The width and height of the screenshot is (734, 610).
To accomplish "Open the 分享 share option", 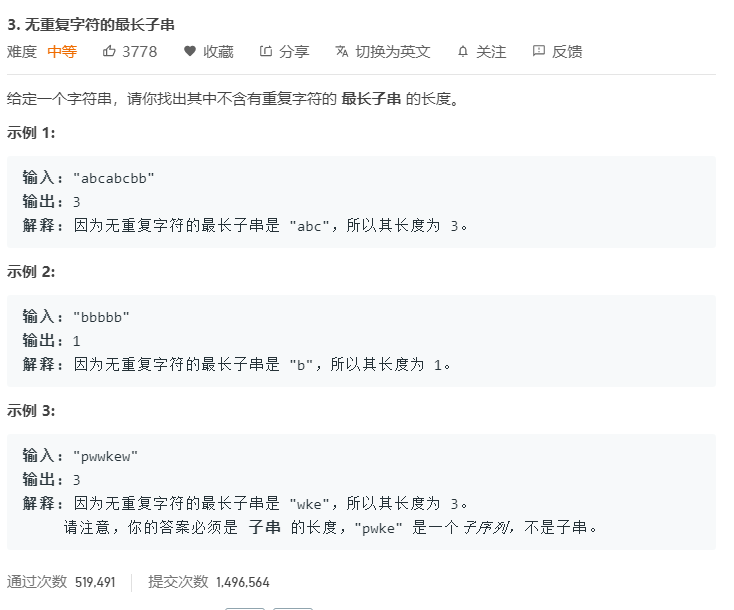I will point(294,51).
